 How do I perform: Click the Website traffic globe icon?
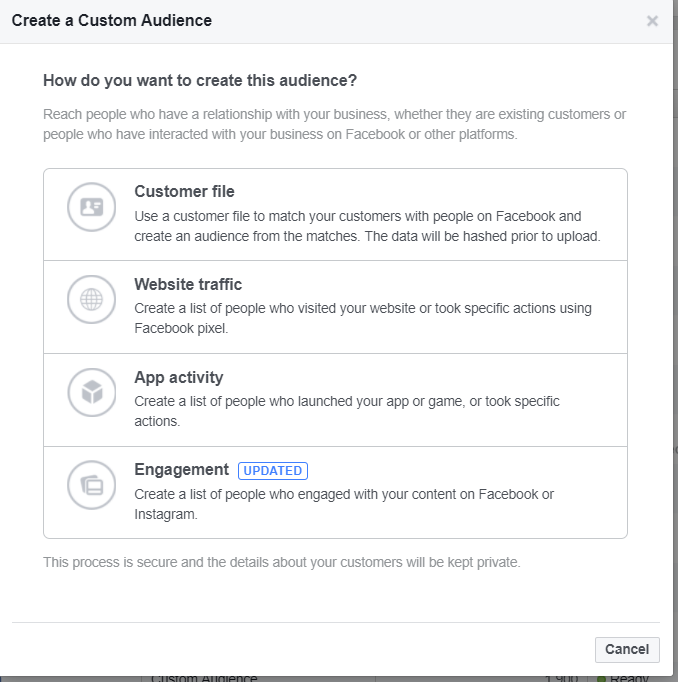(x=92, y=299)
